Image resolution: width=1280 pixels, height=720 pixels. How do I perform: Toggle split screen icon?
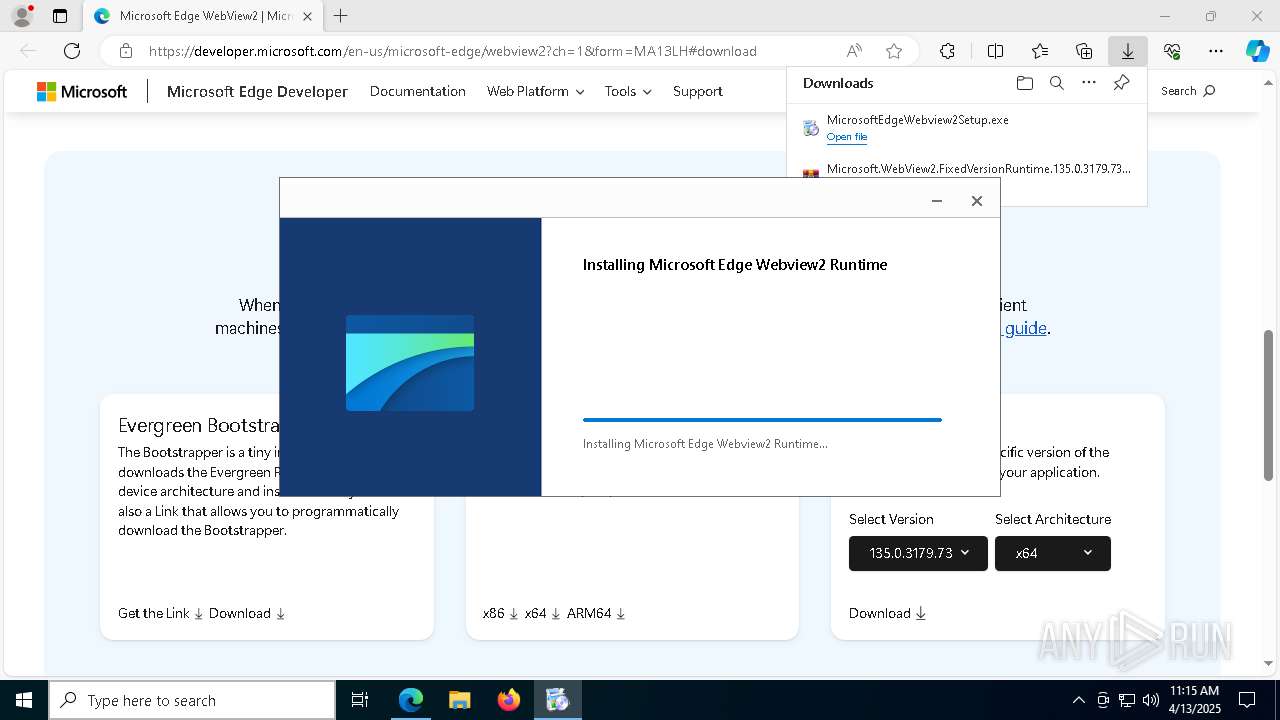click(x=995, y=51)
